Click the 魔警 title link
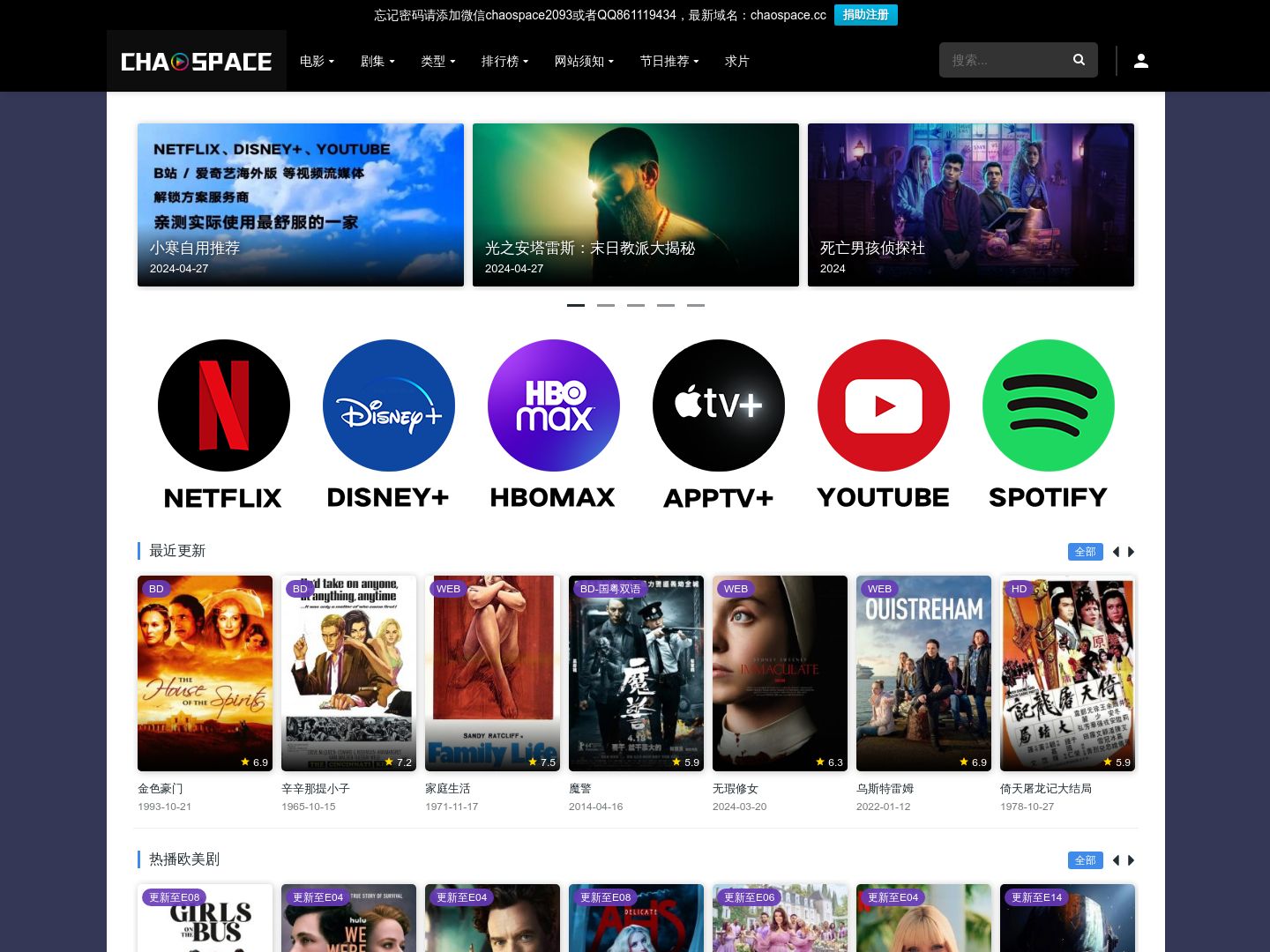The image size is (1270, 952). click(x=580, y=789)
